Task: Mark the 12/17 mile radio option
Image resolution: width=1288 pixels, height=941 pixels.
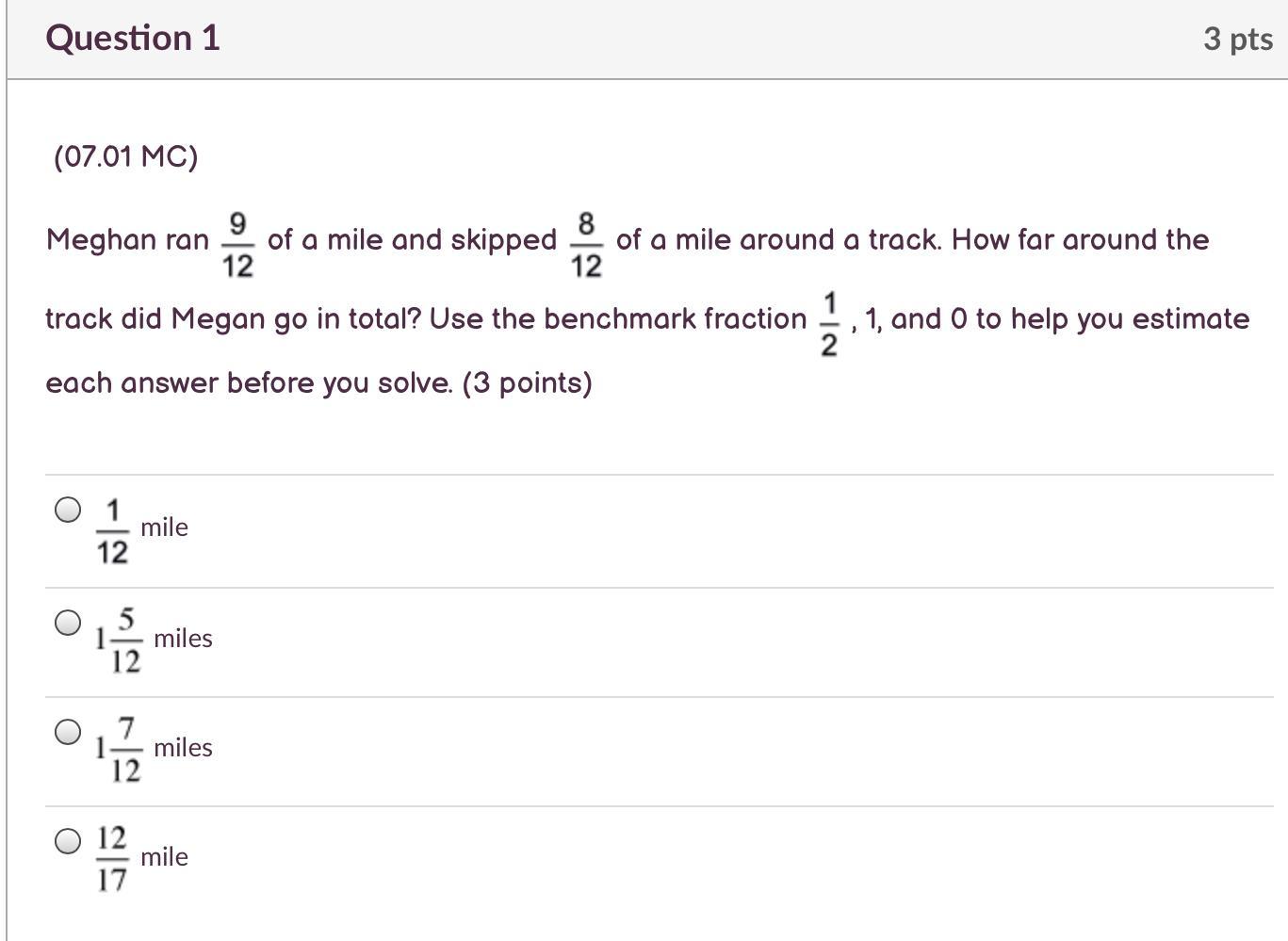Action: point(68,841)
